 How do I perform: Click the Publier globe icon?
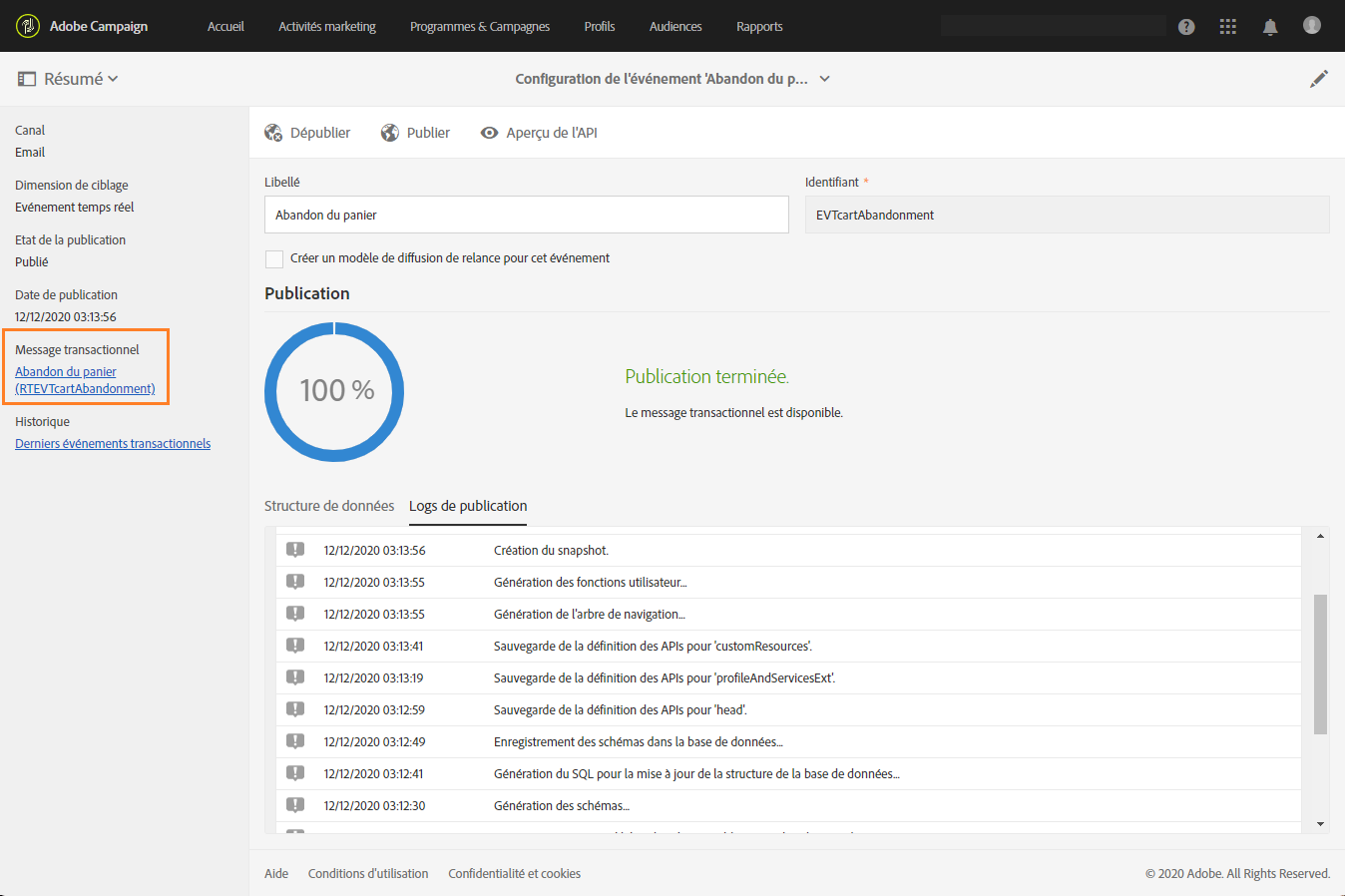(390, 133)
